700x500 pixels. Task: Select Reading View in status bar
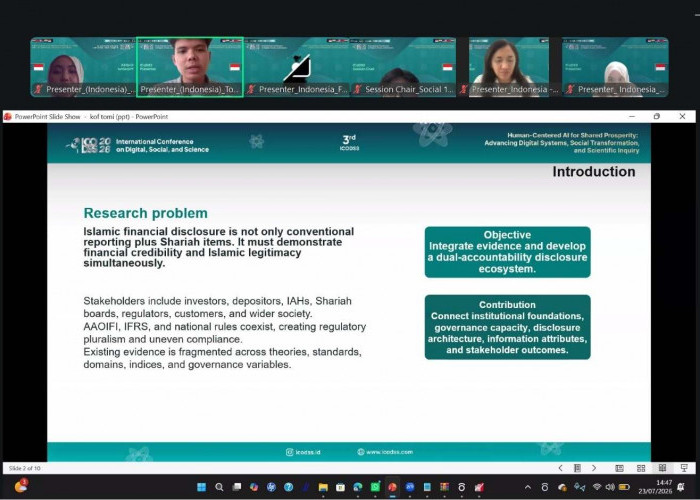pyautogui.click(x=662, y=468)
